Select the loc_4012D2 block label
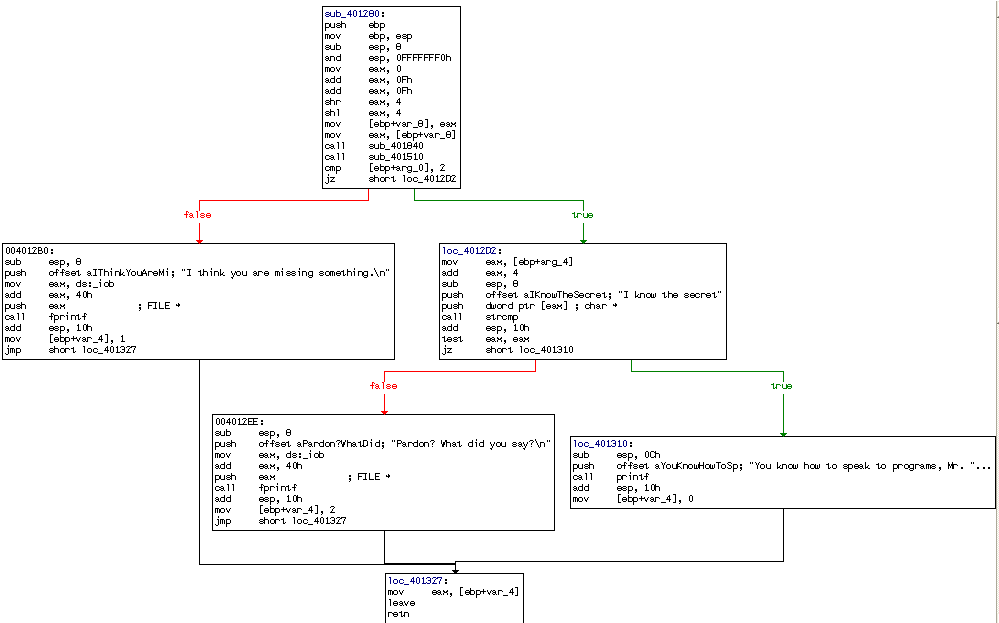 [472, 251]
